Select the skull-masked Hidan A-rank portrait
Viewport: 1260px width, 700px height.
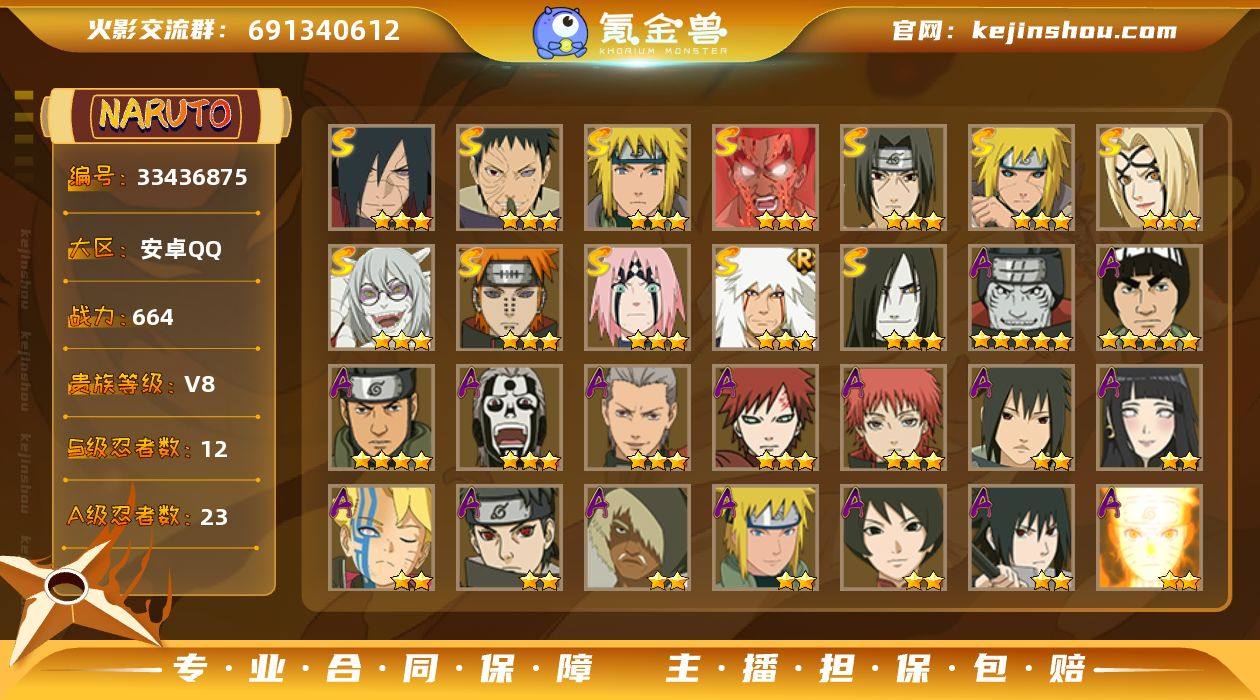coord(509,418)
